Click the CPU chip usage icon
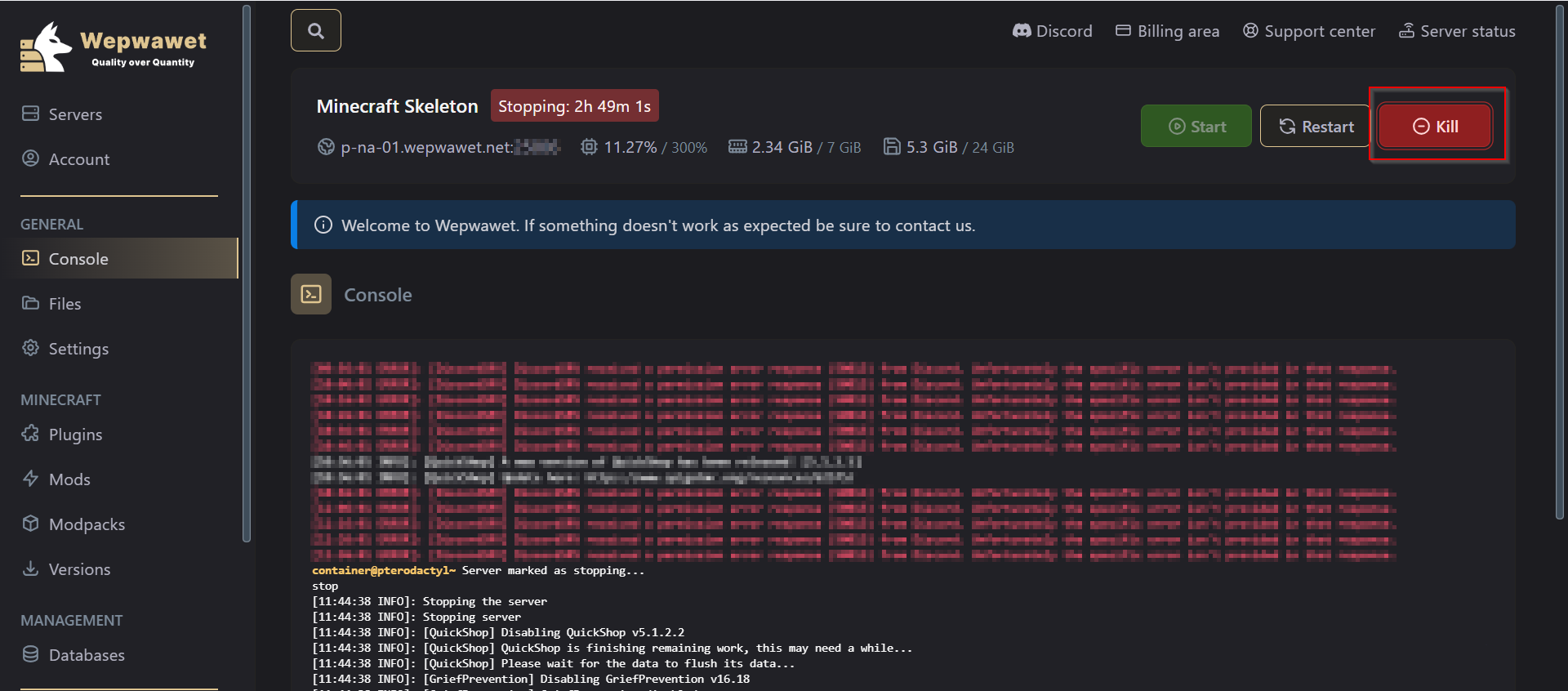 coord(589,147)
